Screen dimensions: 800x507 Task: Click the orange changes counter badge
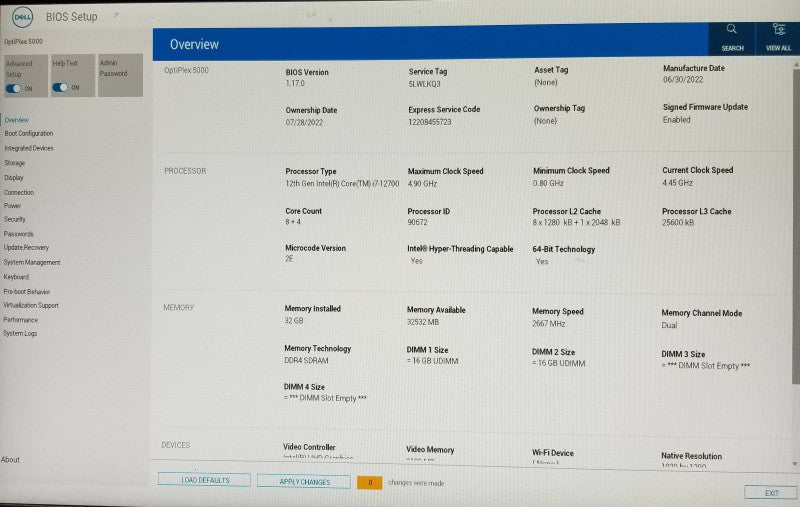tap(369, 482)
